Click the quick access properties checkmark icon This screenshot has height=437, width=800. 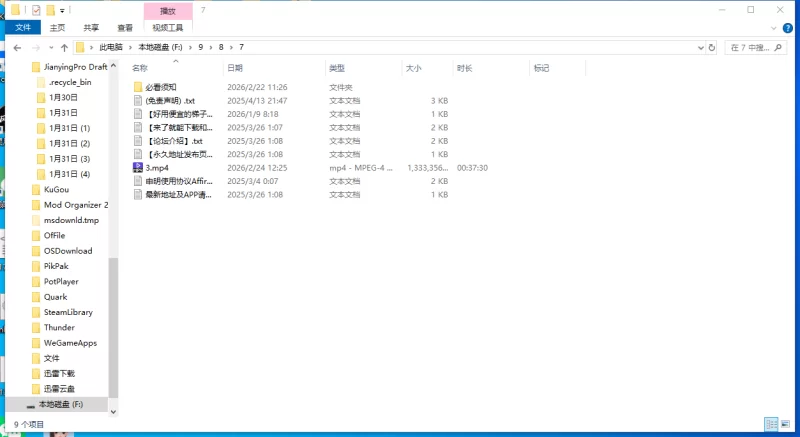pos(36,10)
